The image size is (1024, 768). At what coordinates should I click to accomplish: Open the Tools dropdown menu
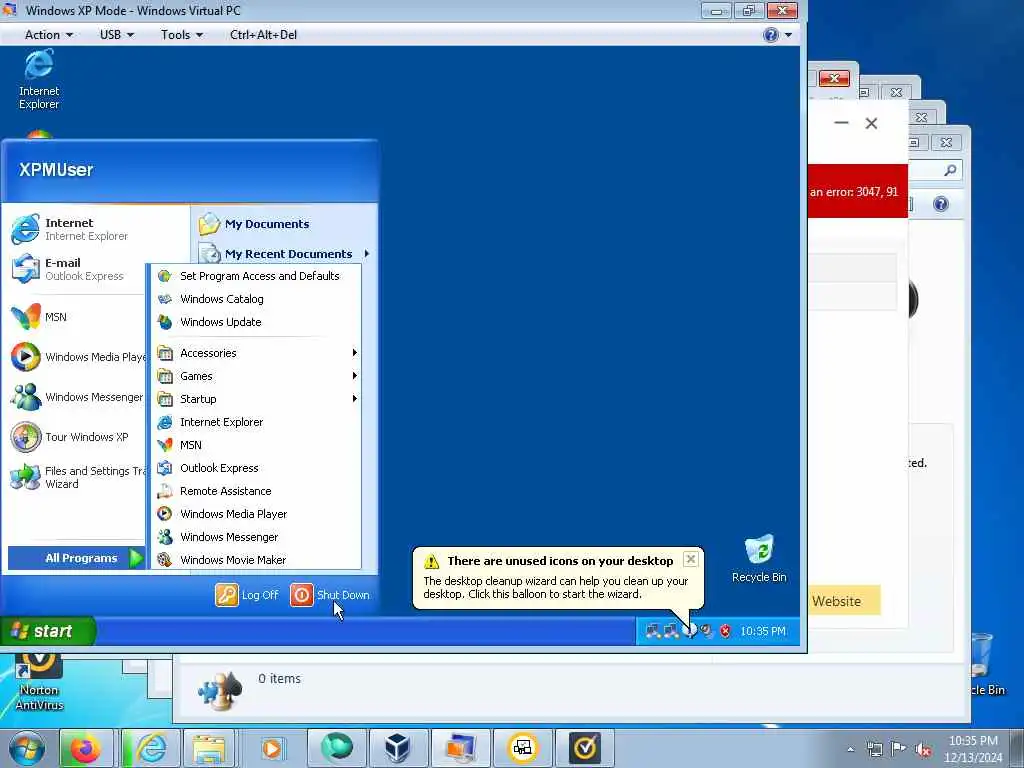(182, 35)
